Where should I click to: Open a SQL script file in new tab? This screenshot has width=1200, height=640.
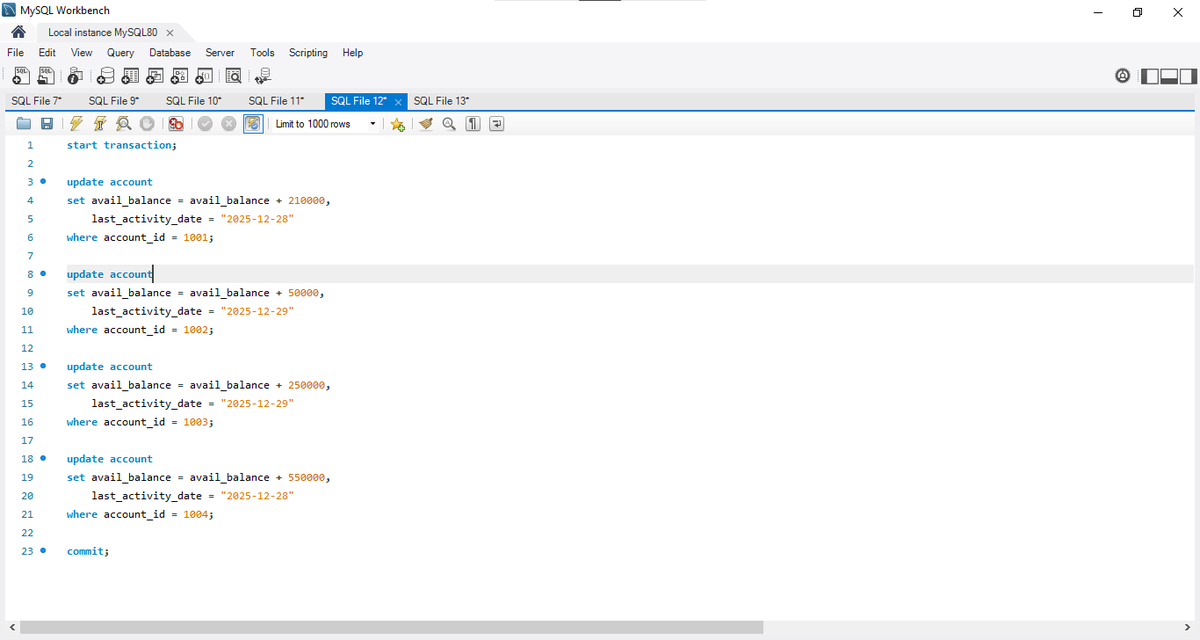pyautogui.click(x=46, y=75)
